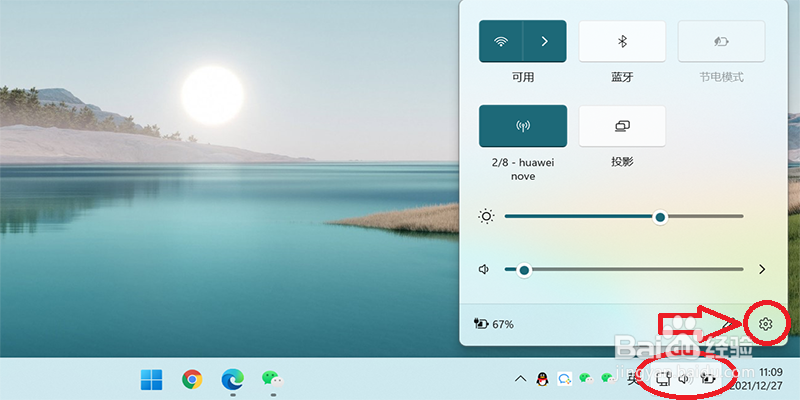800x400 pixels.
Task: Show hidden tray icons with the up chevron
Action: (x=520, y=379)
